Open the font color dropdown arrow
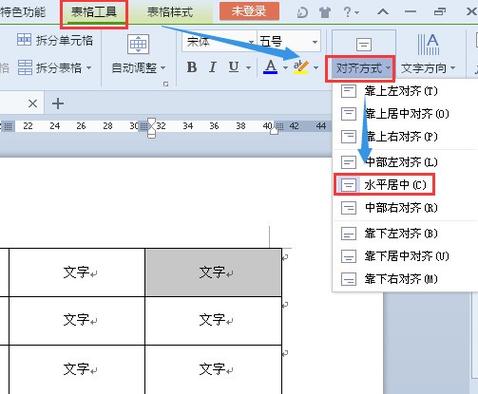The width and height of the screenshot is (478, 394). 285,68
